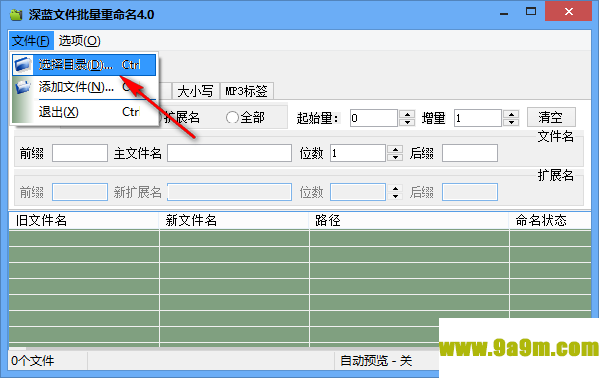Switch to the 大小写 tab

point(195,91)
